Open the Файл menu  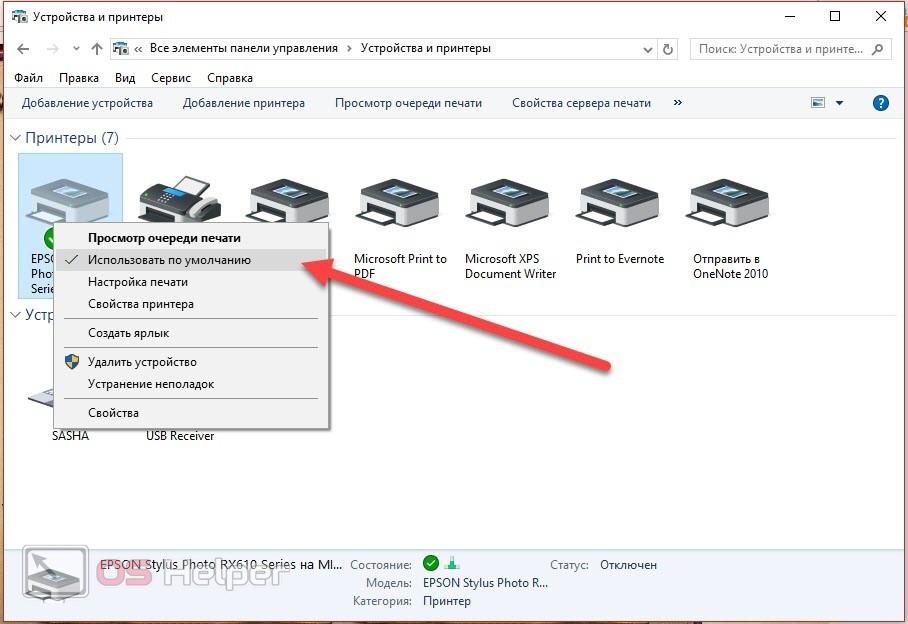pos(28,78)
